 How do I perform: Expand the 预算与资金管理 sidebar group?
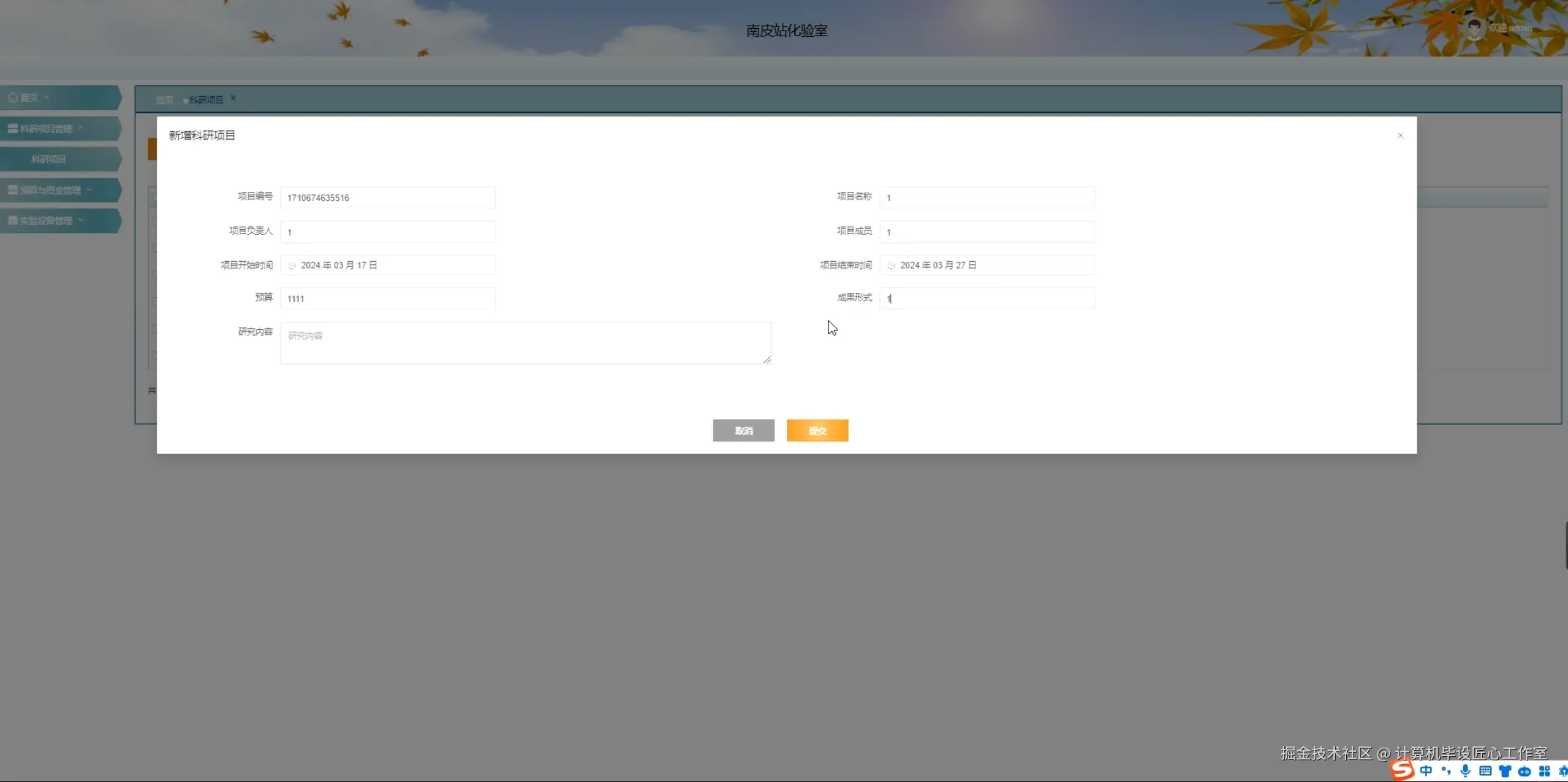(x=60, y=190)
